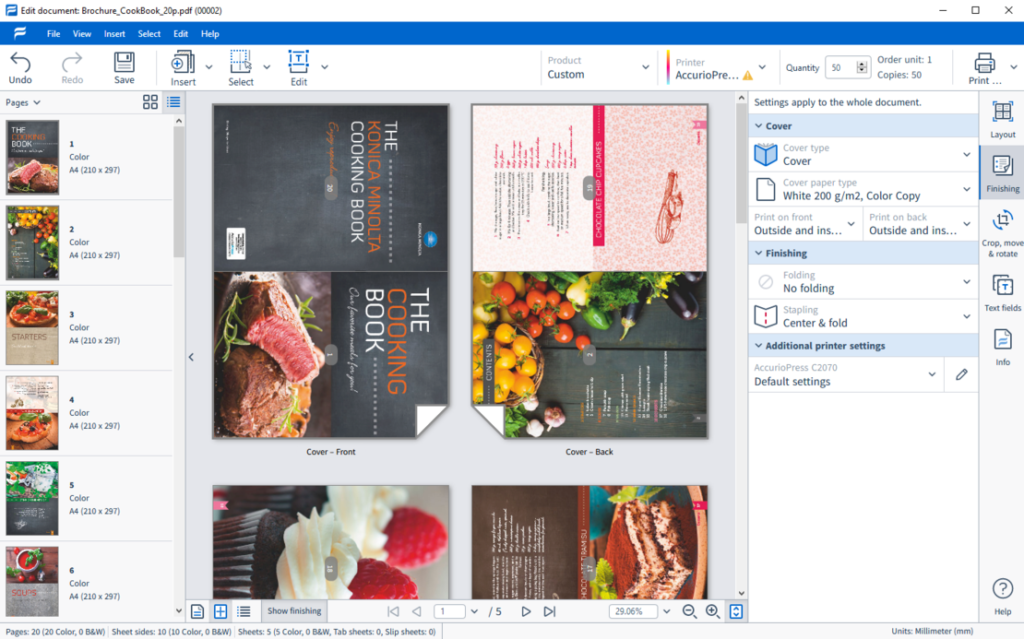Open the Insert menu
The width and height of the screenshot is (1024, 639).
click(114, 34)
